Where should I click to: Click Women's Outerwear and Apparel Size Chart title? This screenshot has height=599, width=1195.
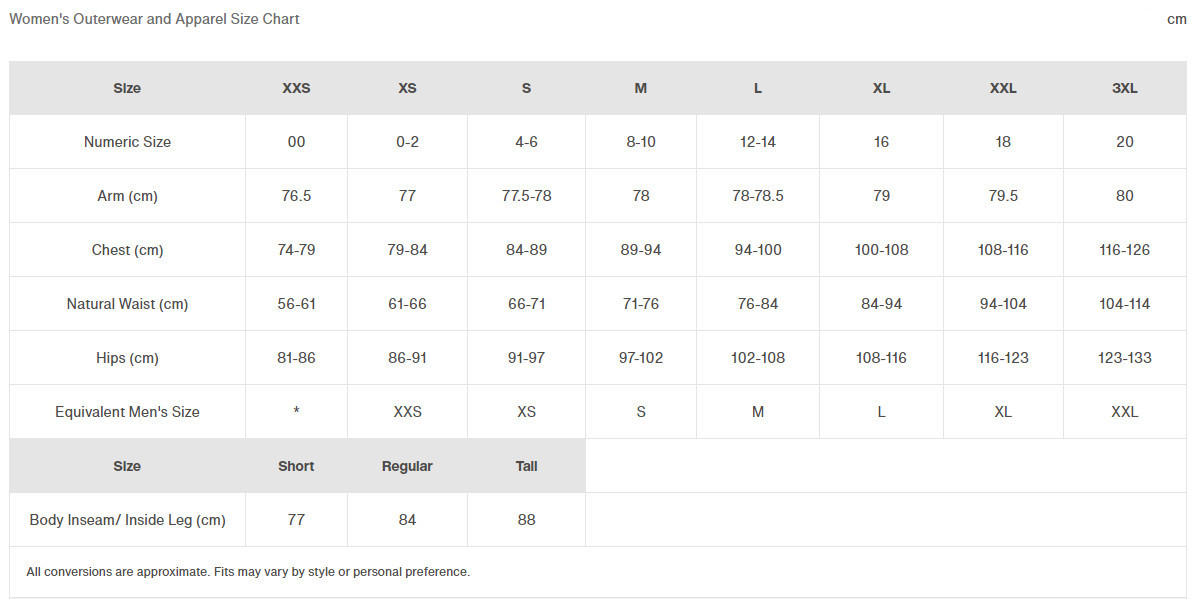[x=154, y=19]
